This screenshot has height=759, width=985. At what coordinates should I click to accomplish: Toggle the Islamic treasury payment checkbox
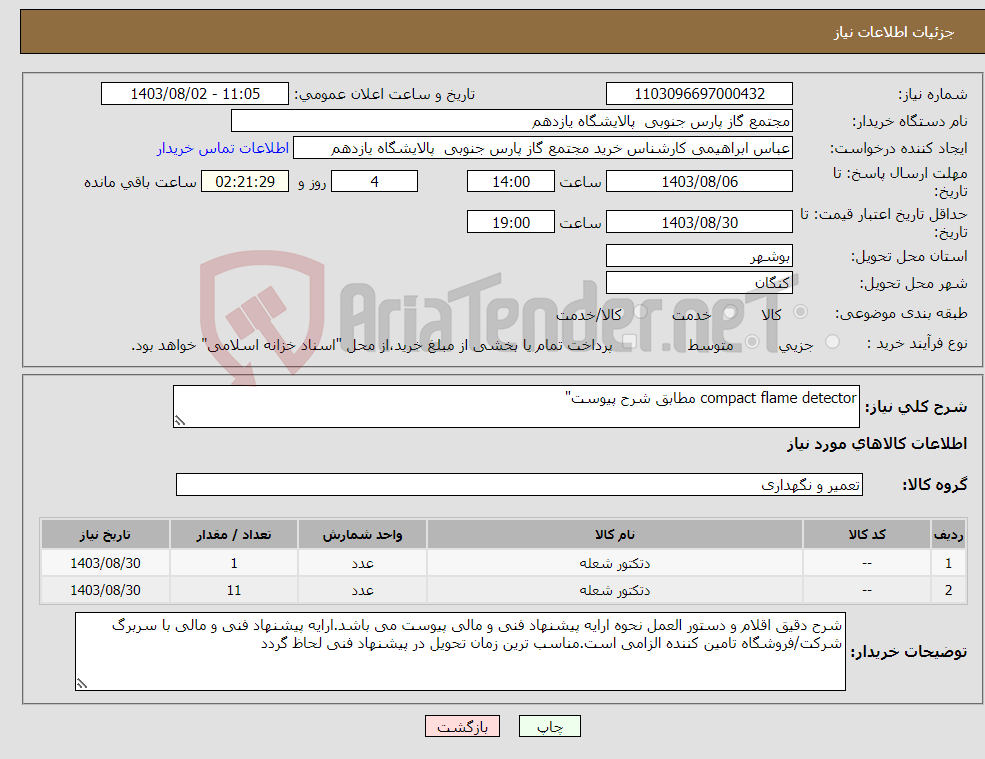point(629,342)
